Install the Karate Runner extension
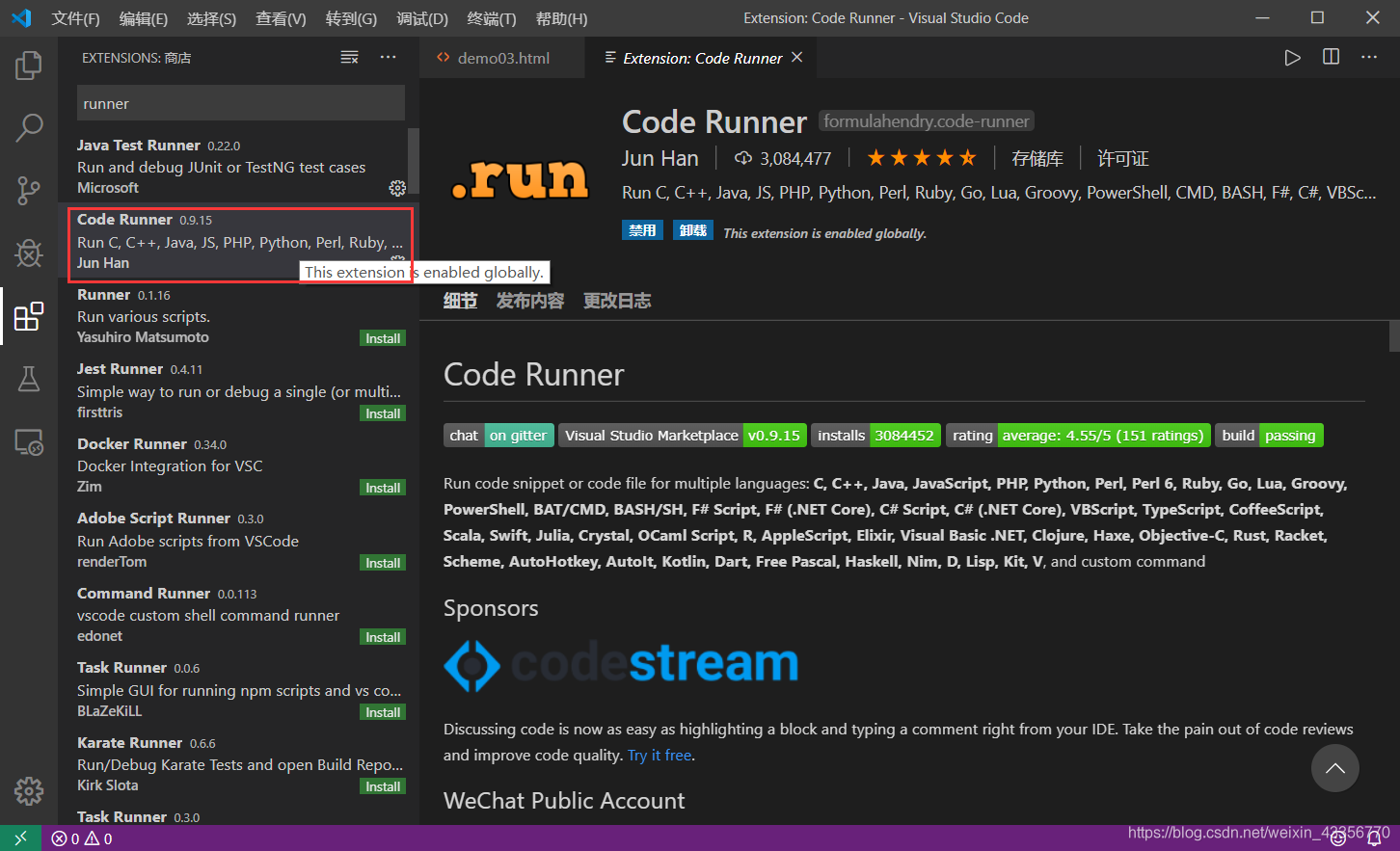1400x851 pixels. point(383,786)
